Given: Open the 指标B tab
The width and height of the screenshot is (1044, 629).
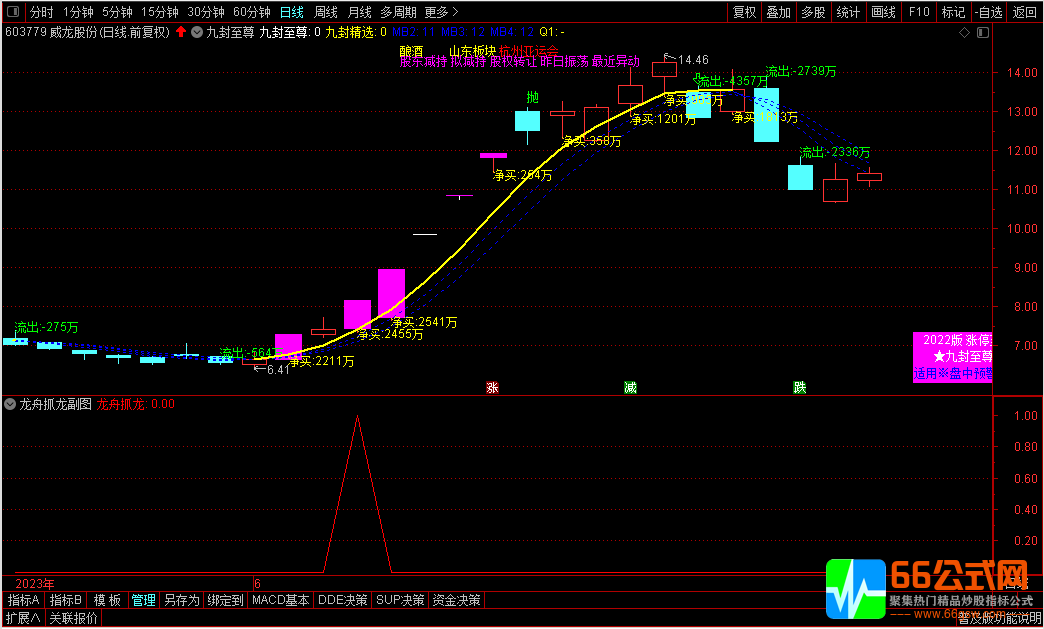Looking at the screenshot, I should [66, 600].
